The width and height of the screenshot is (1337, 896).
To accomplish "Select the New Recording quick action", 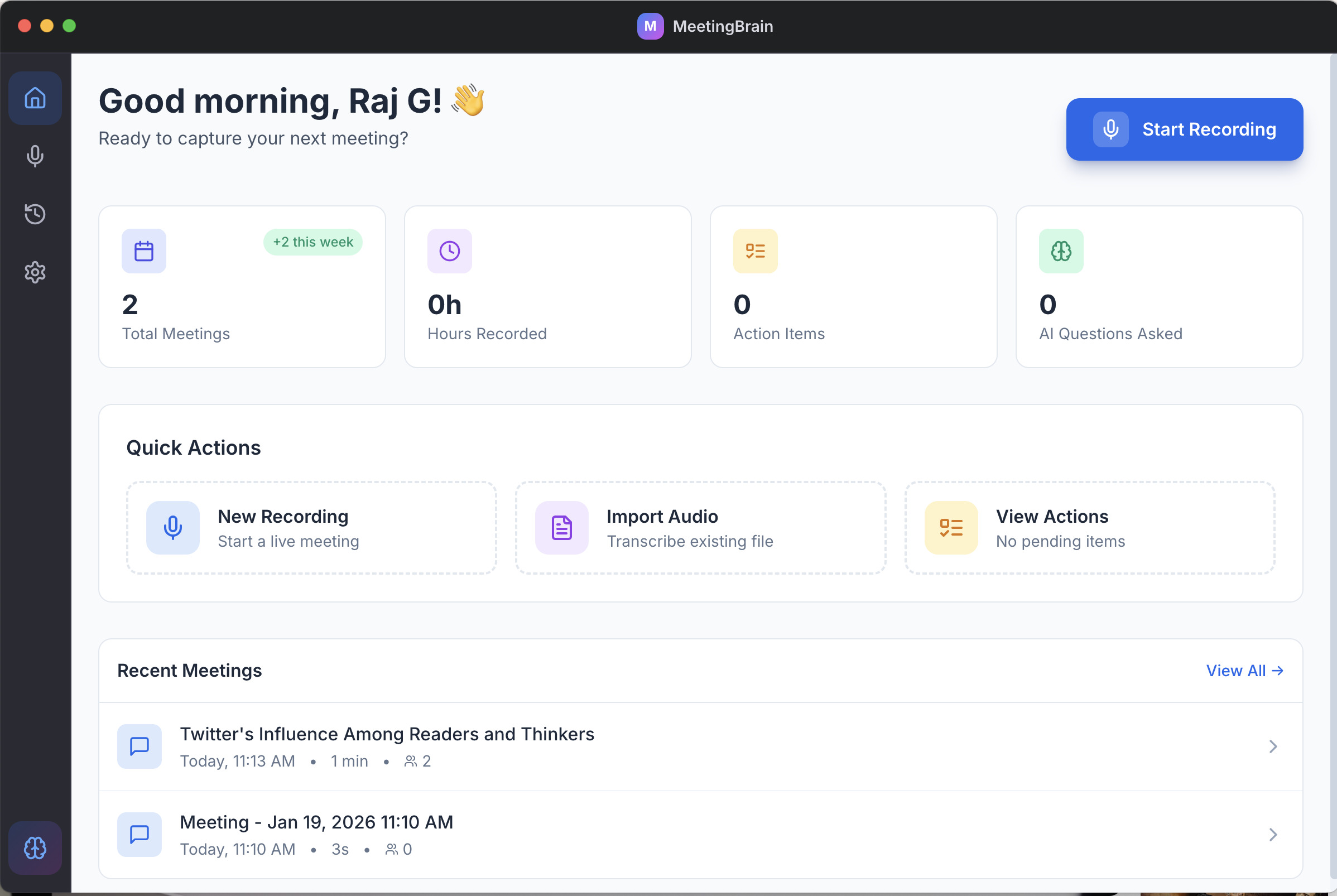I will (x=311, y=527).
